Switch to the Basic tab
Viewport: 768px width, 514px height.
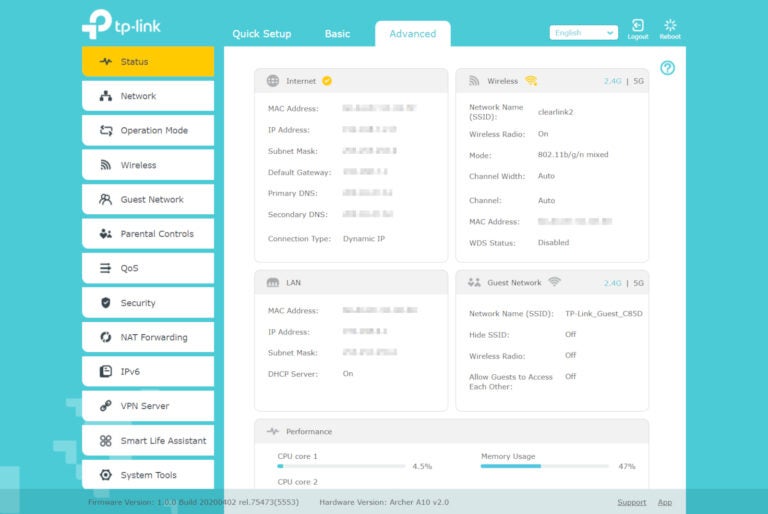337,34
